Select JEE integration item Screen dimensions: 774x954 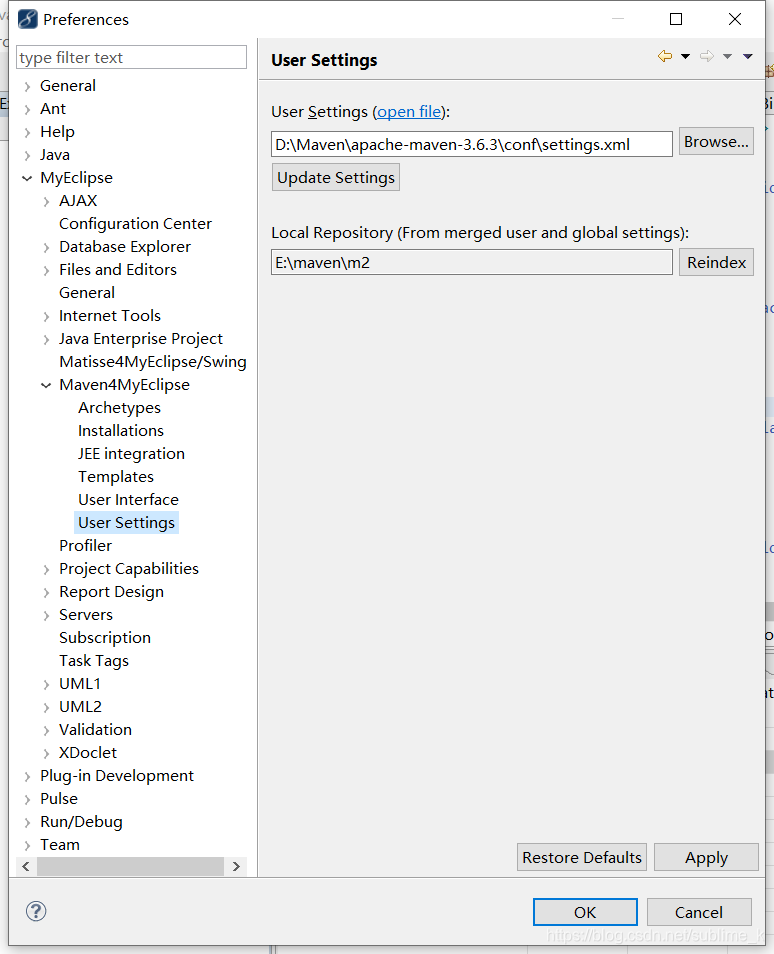click(x=131, y=454)
